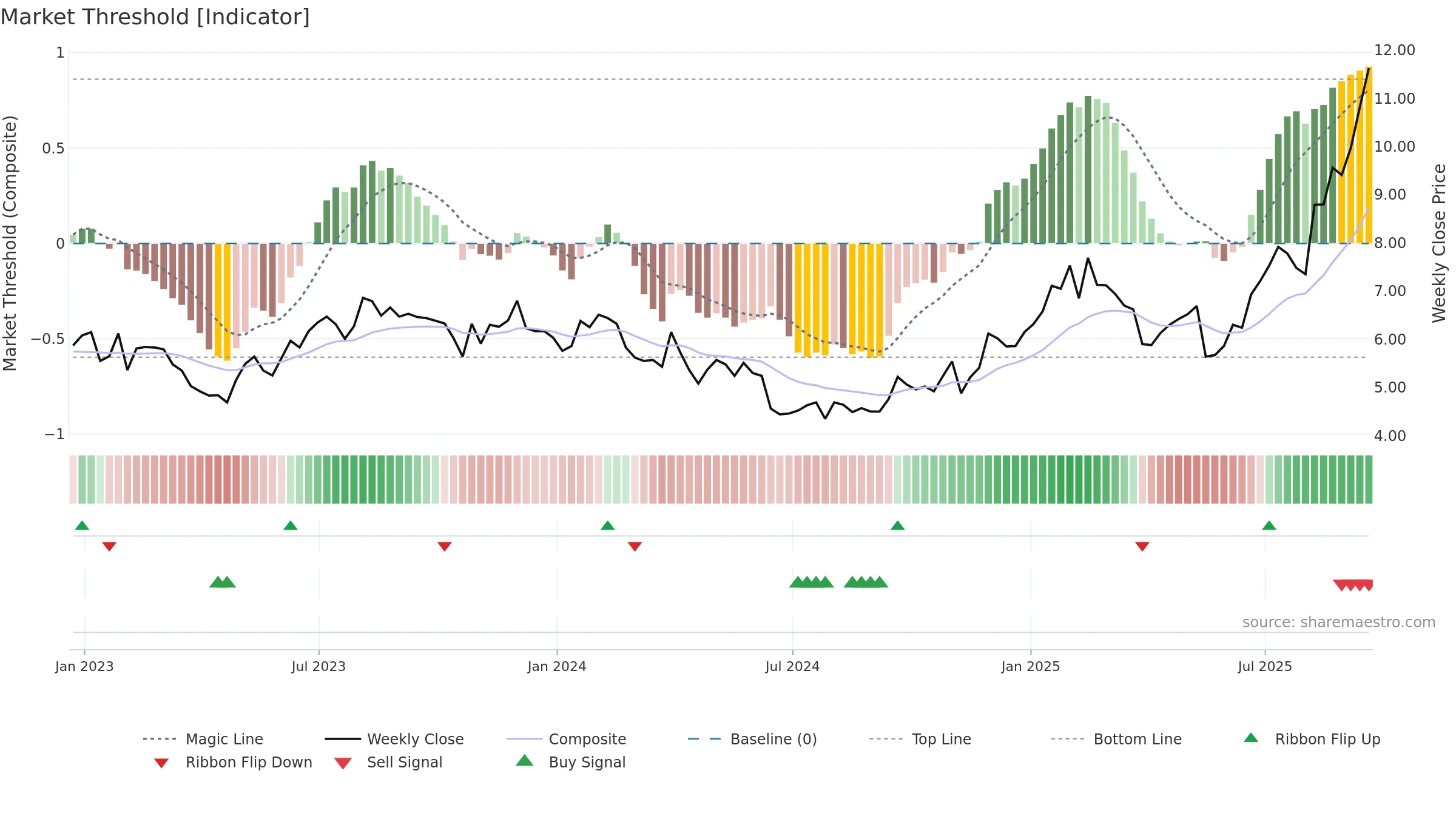Click the ribbon flip down marker in autumn 2023

pyautogui.click(x=445, y=547)
